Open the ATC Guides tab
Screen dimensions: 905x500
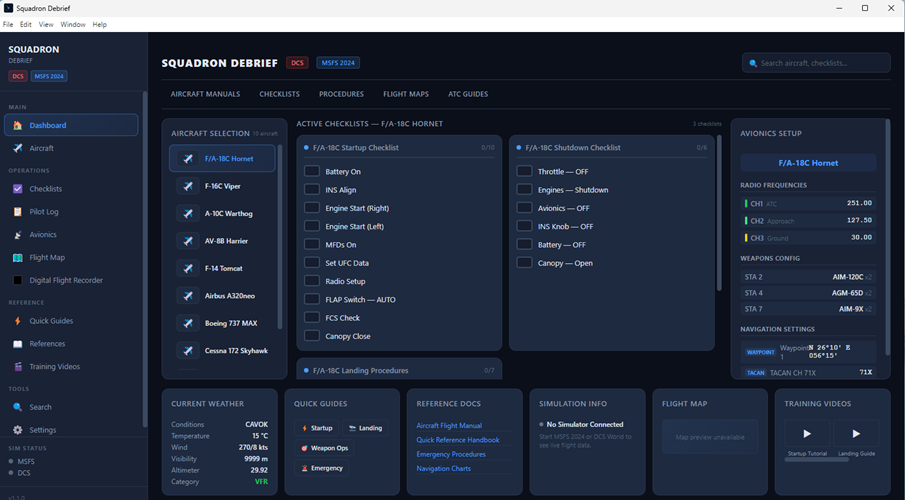(x=468, y=94)
